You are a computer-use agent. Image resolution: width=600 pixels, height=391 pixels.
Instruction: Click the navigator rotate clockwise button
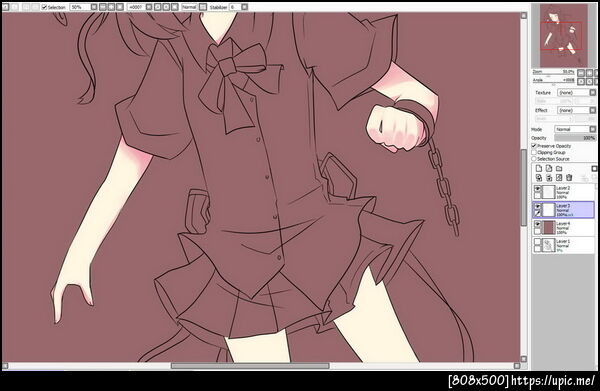[589, 81]
